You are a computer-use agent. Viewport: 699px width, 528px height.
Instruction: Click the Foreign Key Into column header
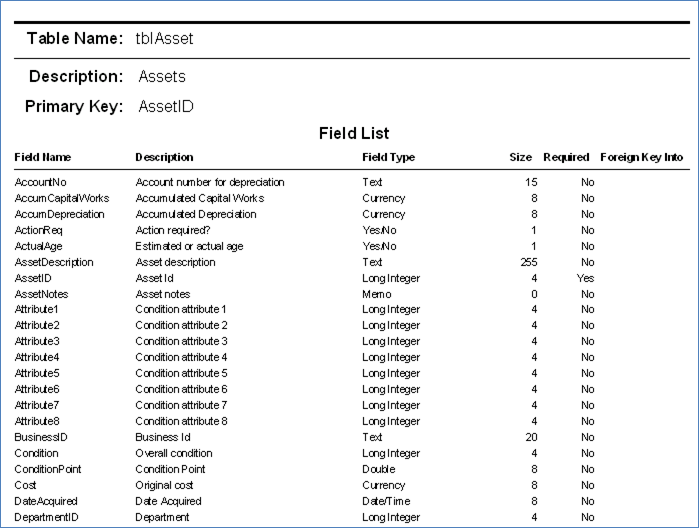[x=641, y=157]
